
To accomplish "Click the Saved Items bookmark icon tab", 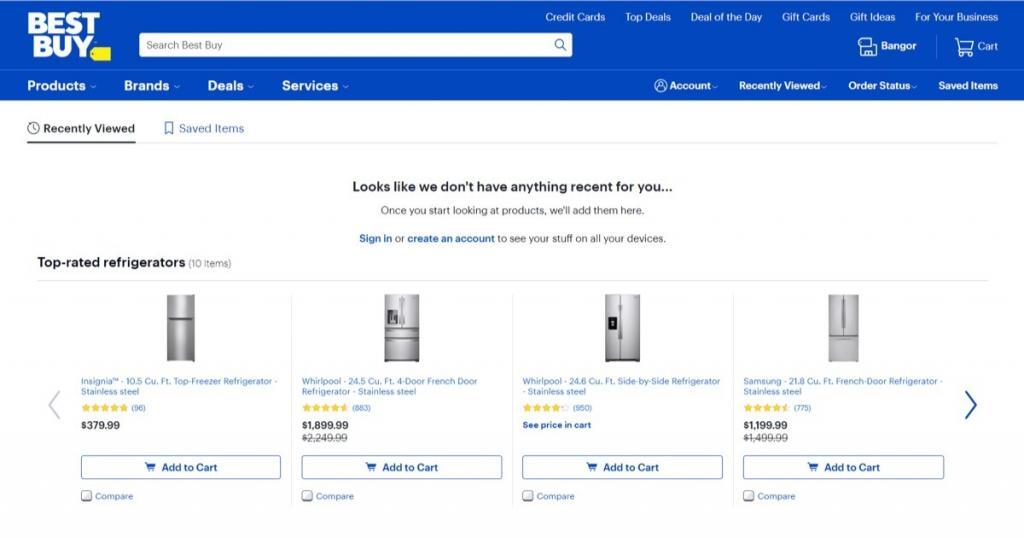I will [168, 128].
